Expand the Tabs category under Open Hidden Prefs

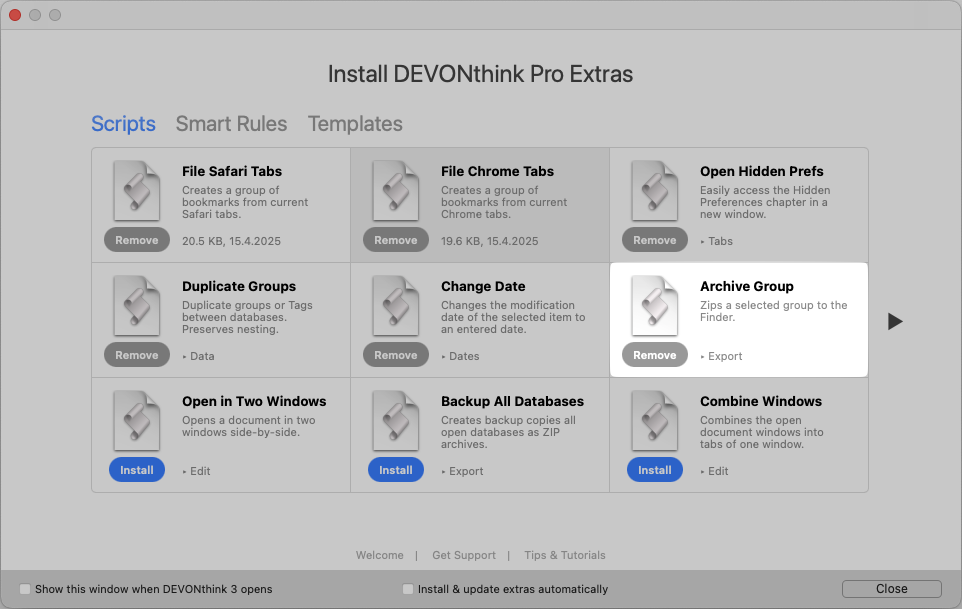tap(716, 241)
